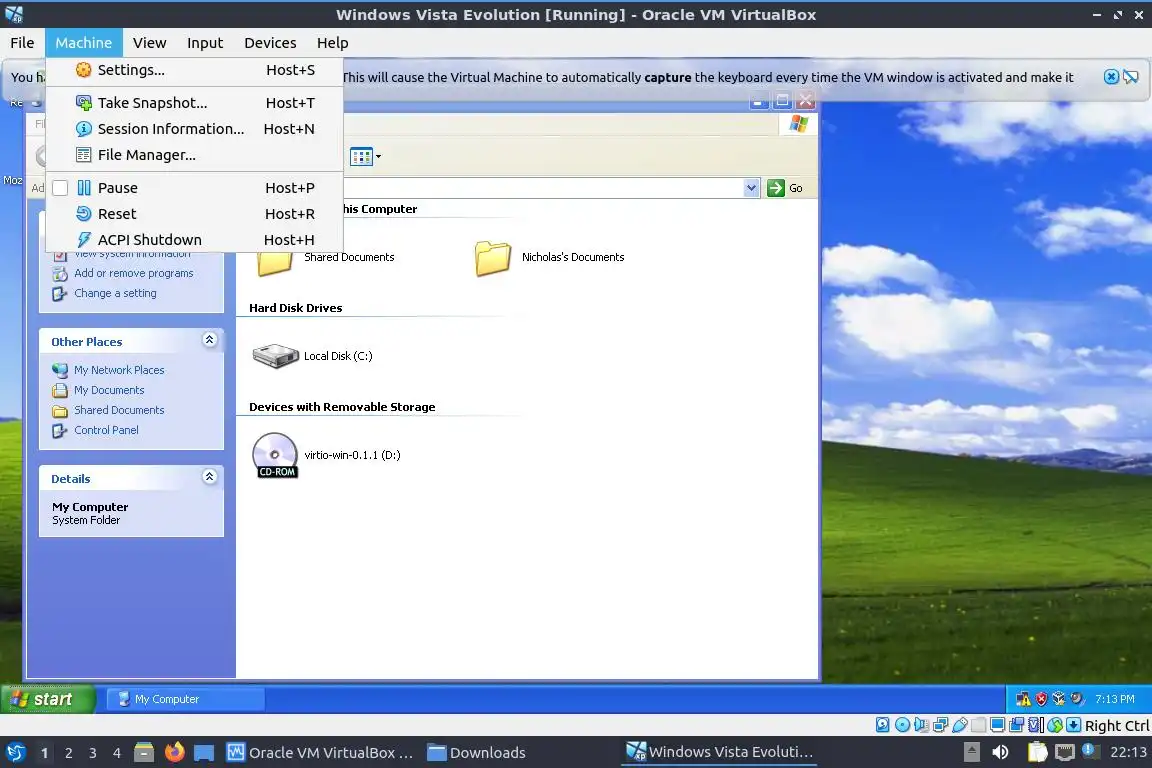The height and width of the screenshot is (768, 1152).
Task: Click the Machine menu title
Action: click(x=84, y=43)
